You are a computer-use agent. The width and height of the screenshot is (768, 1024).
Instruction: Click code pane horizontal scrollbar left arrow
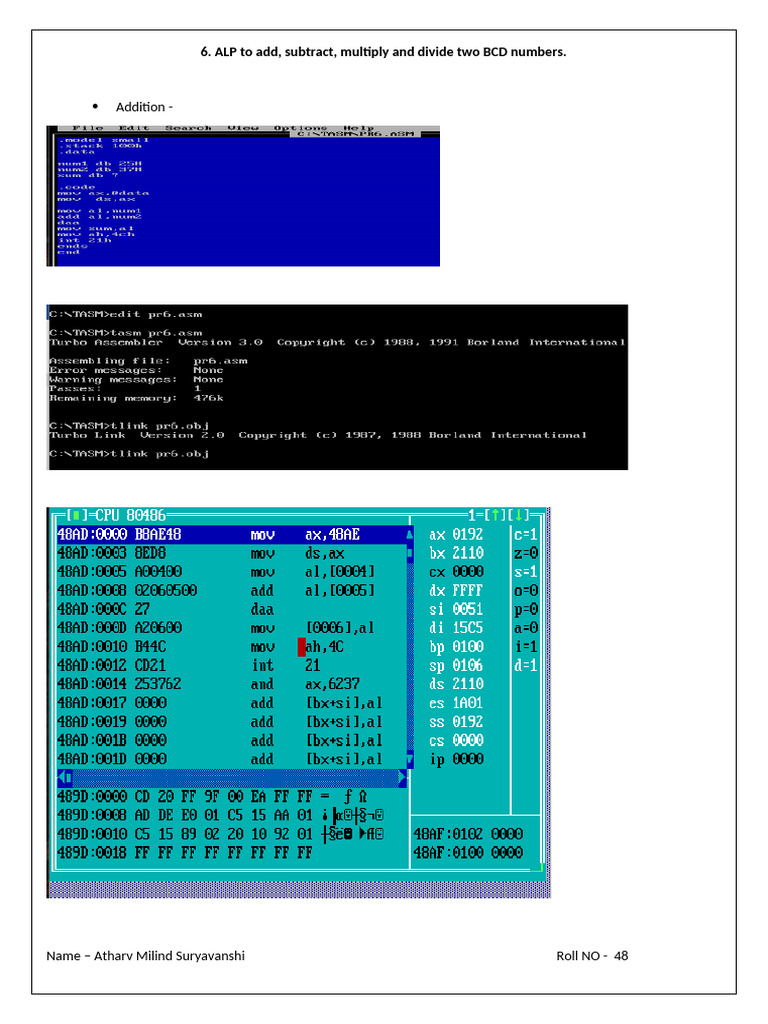click(x=63, y=778)
